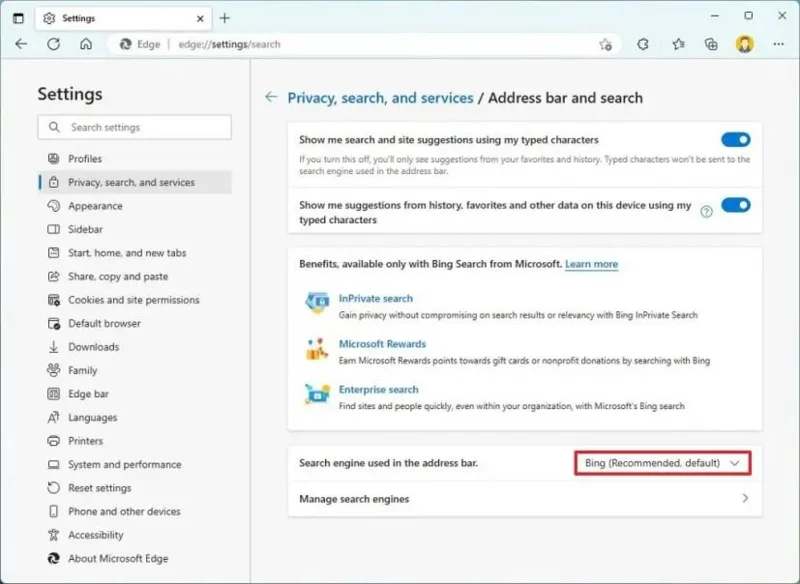Open the profile avatar
This screenshot has width=800, height=584.
(x=744, y=44)
